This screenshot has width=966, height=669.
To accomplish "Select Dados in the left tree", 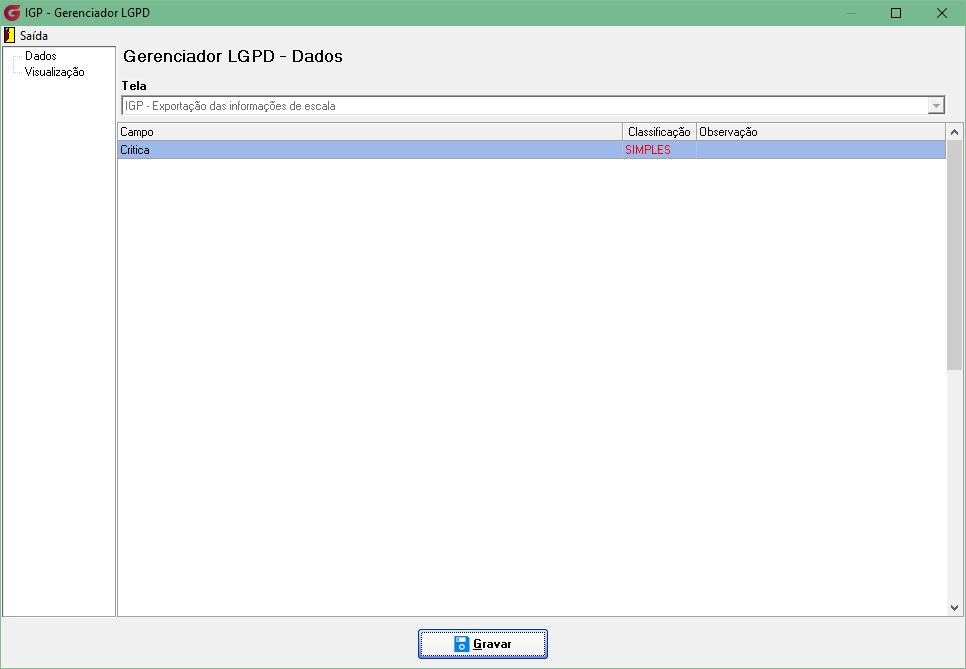I will click(41, 56).
